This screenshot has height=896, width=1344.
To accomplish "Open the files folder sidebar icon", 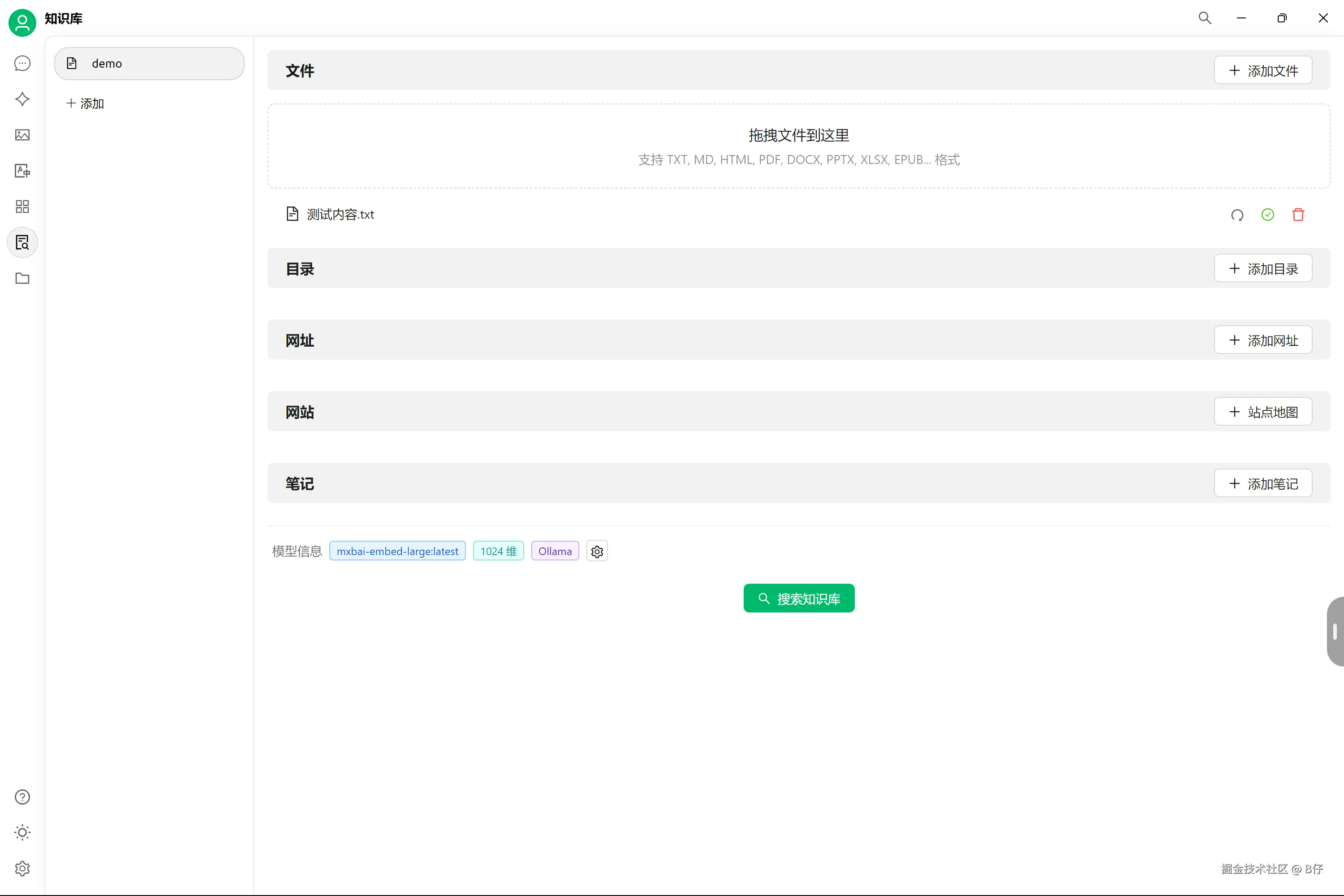I will 22,278.
